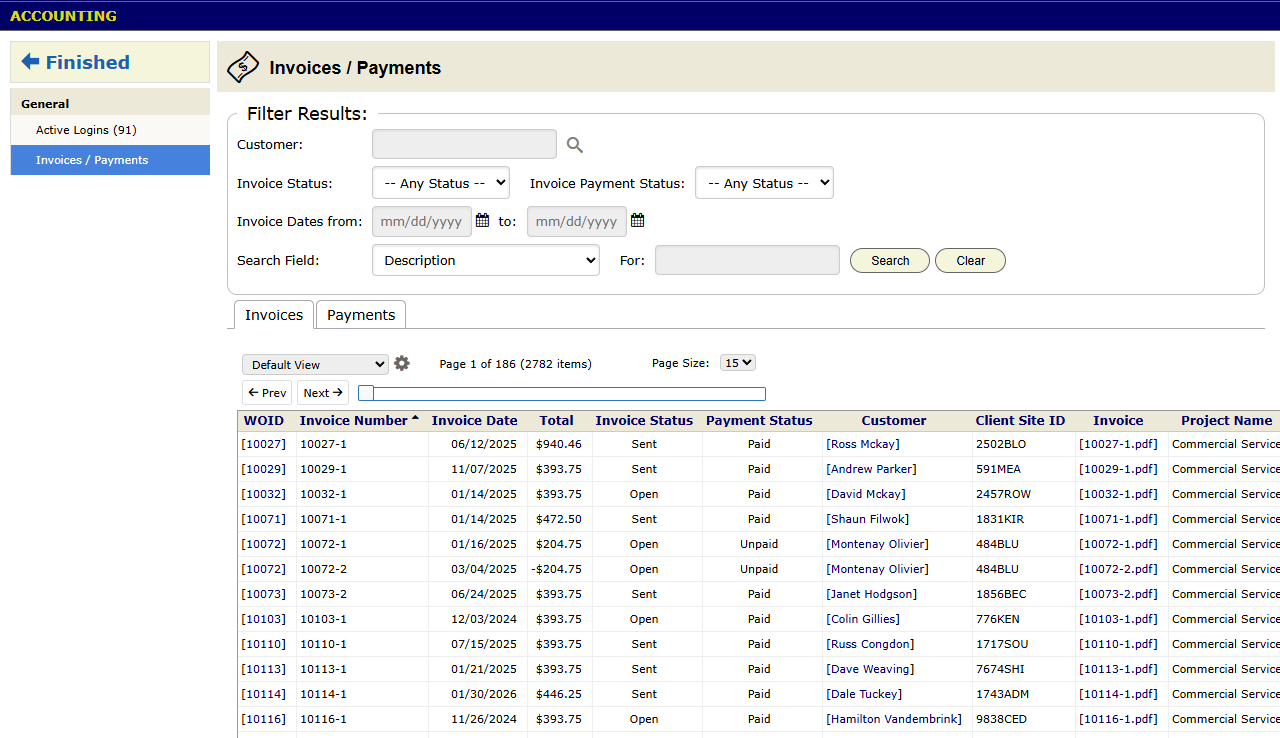This screenshot has width=1280, height=738.
Task: Click the Invoices / Payments money icon
Action: tap(243, 67)
